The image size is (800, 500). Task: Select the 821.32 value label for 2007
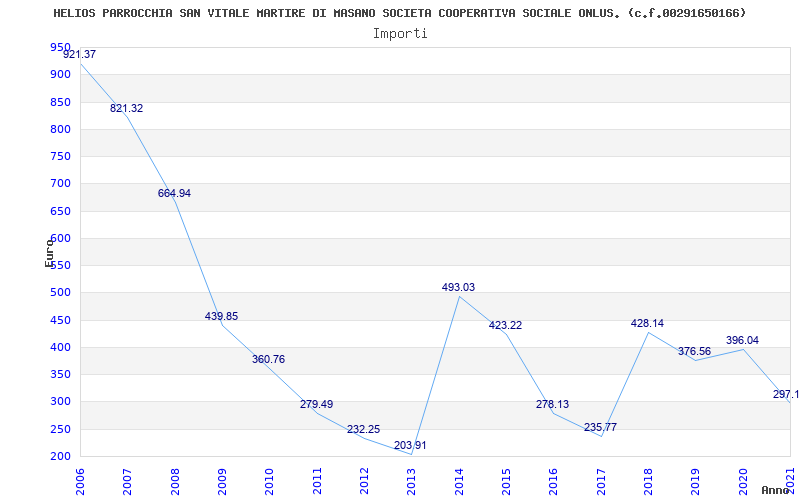tap(127, 108)
